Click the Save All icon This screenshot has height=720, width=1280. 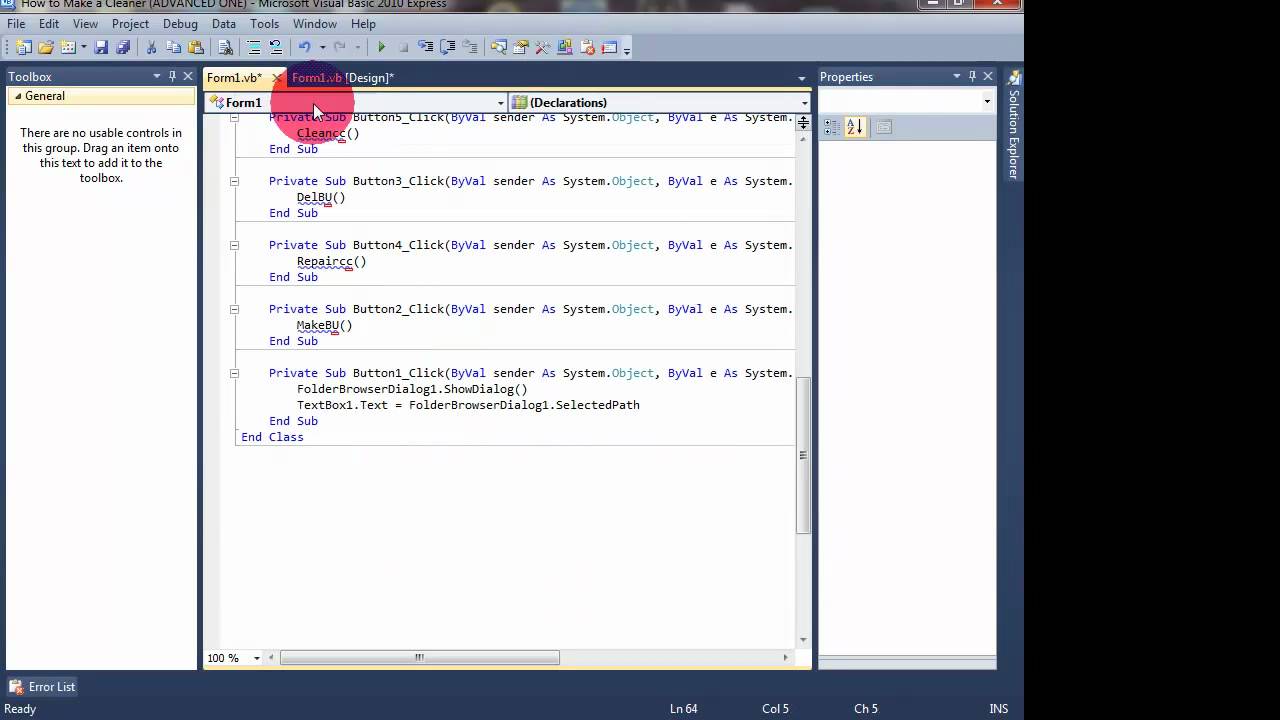[123, 47]
